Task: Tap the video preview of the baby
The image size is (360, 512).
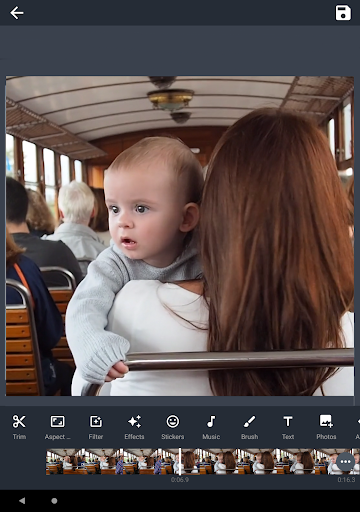Action: [180, 236]
